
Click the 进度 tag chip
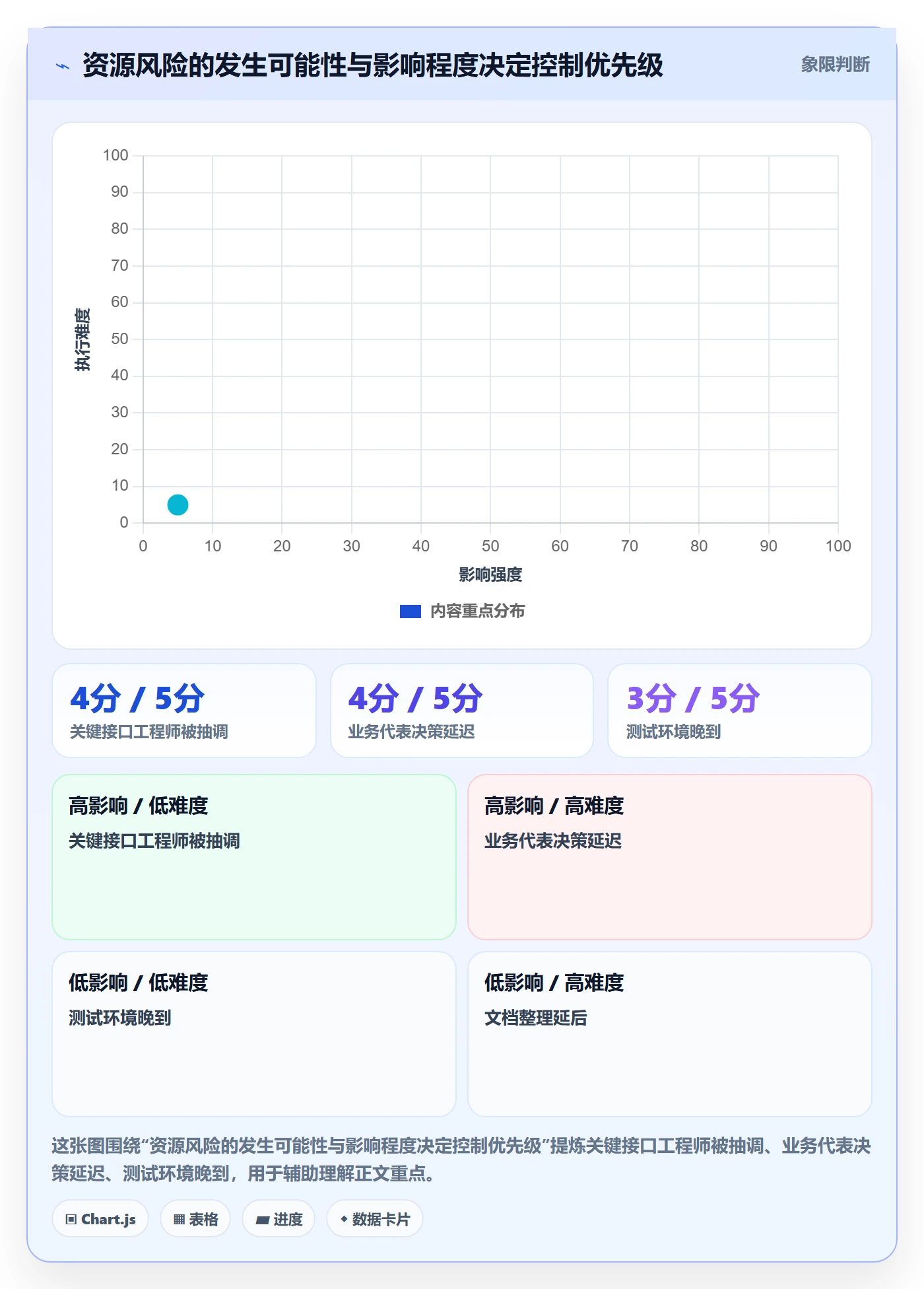[x=279, y=1219]
